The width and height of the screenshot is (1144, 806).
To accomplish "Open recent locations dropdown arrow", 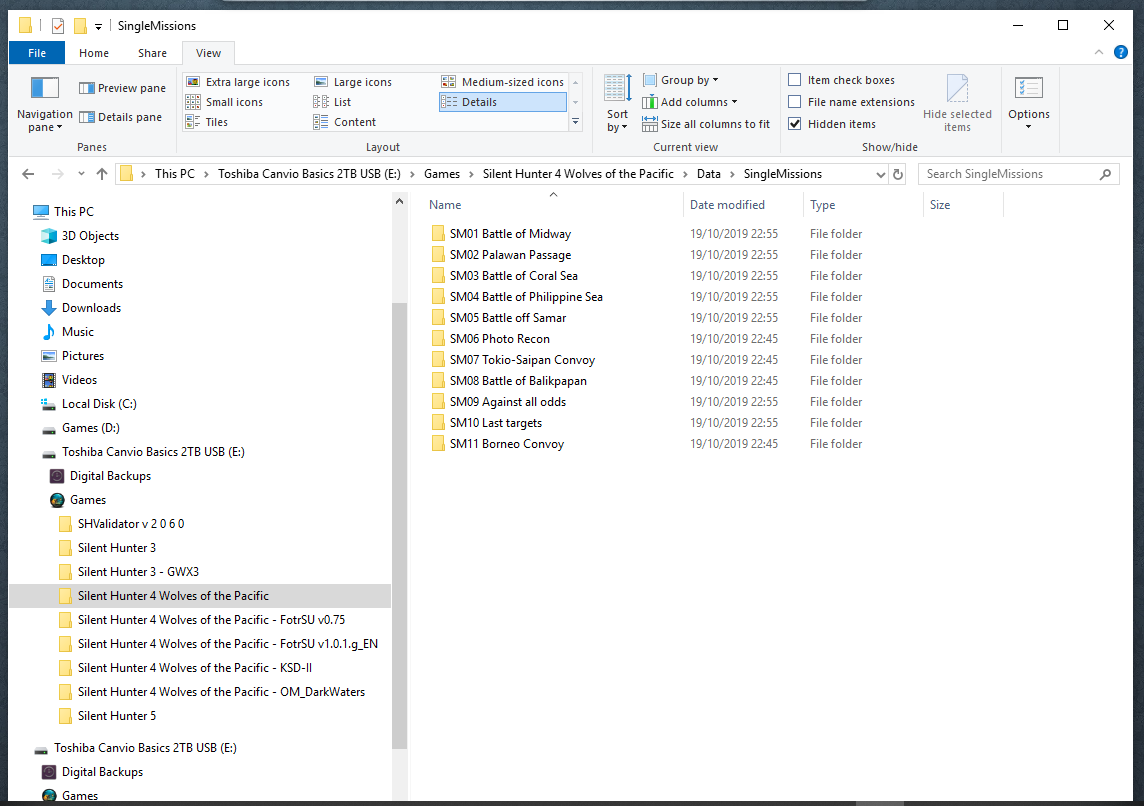I will 81,174.
